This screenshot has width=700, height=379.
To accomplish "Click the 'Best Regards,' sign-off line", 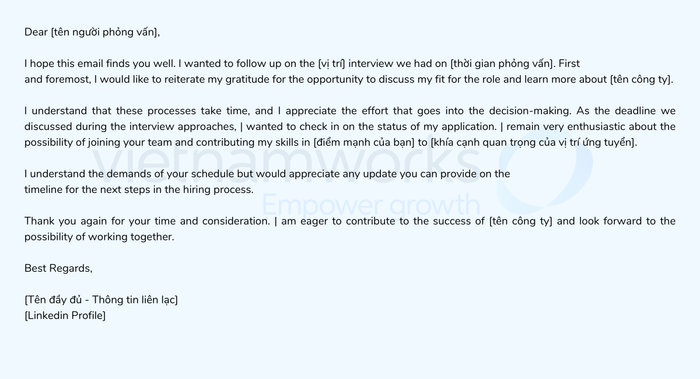I will tap(58, 268).
